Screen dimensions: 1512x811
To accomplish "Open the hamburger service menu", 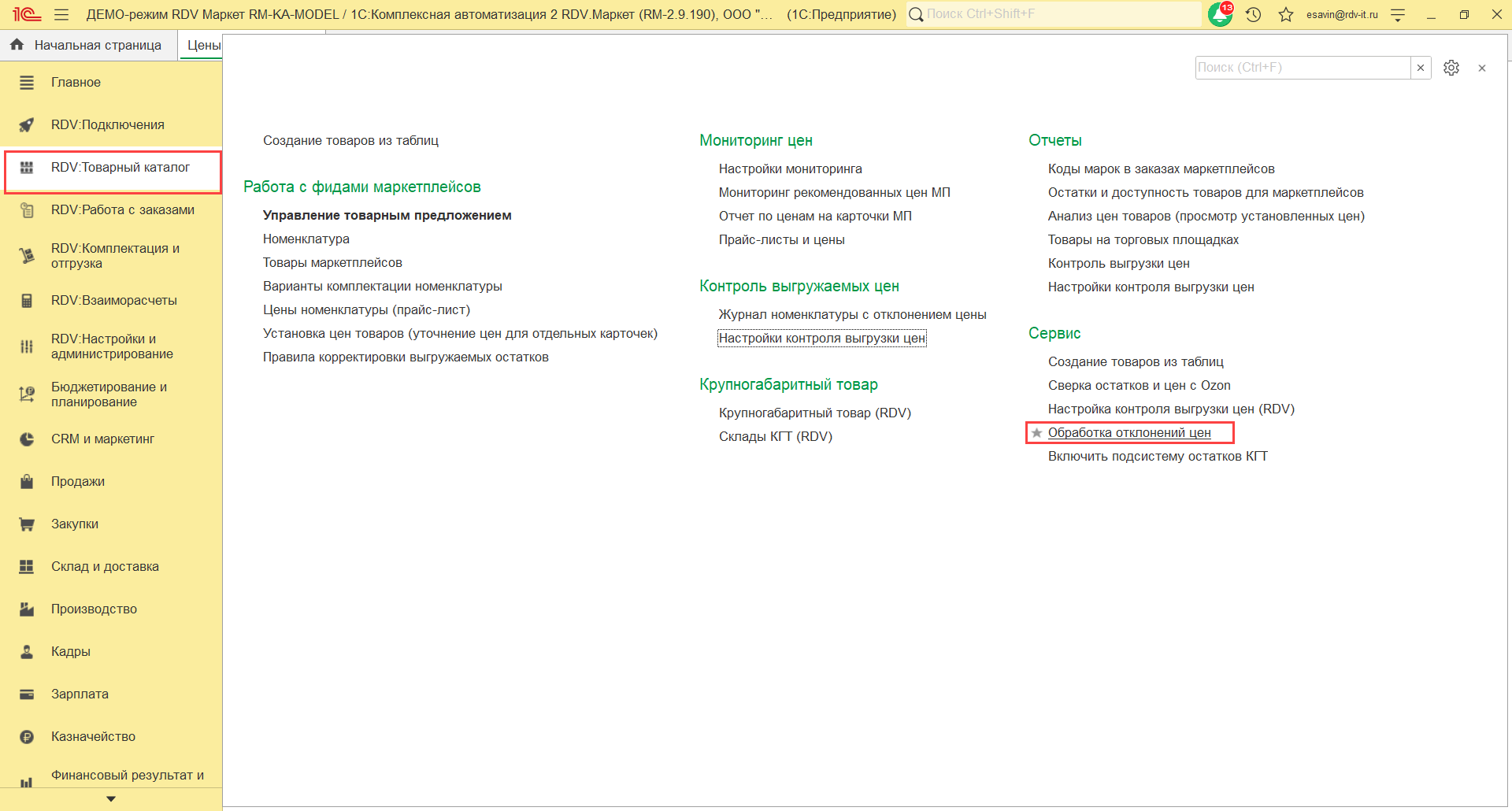I will (x=61, y=14).
